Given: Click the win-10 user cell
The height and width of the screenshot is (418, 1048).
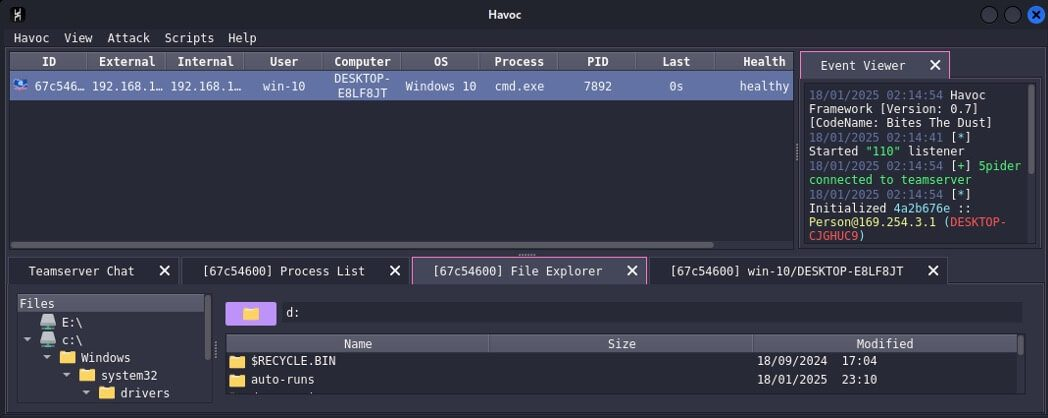Looking at the screenshot, I should click(x=284, y=86).
